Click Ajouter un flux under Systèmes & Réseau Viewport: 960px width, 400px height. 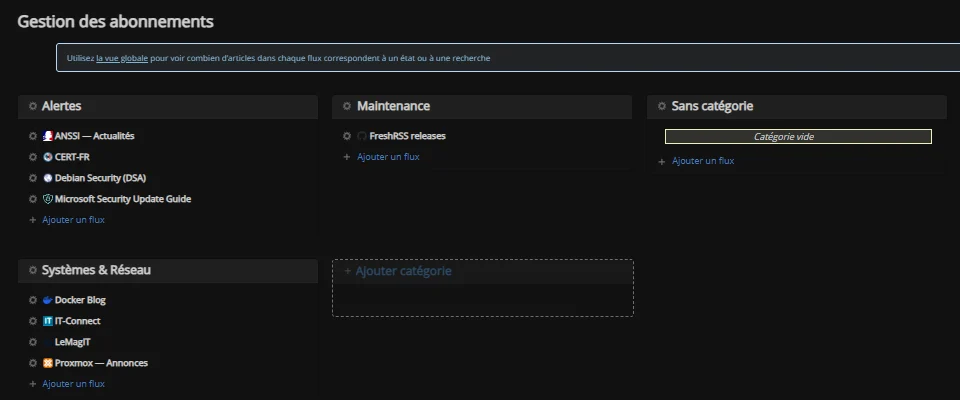[x=73, y=383]
